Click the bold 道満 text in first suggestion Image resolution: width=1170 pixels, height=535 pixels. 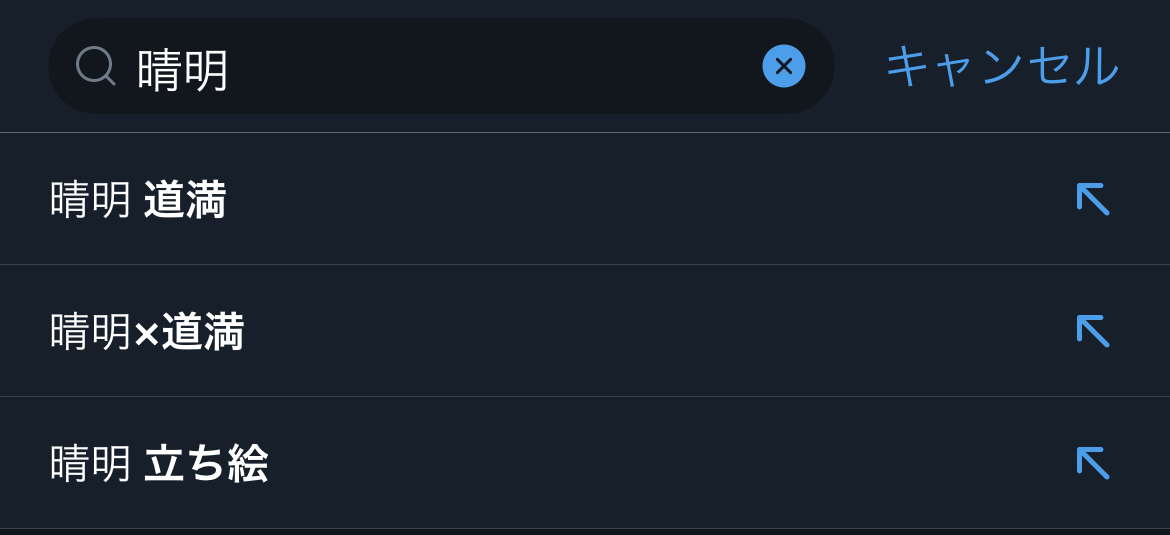click(185, 200)
